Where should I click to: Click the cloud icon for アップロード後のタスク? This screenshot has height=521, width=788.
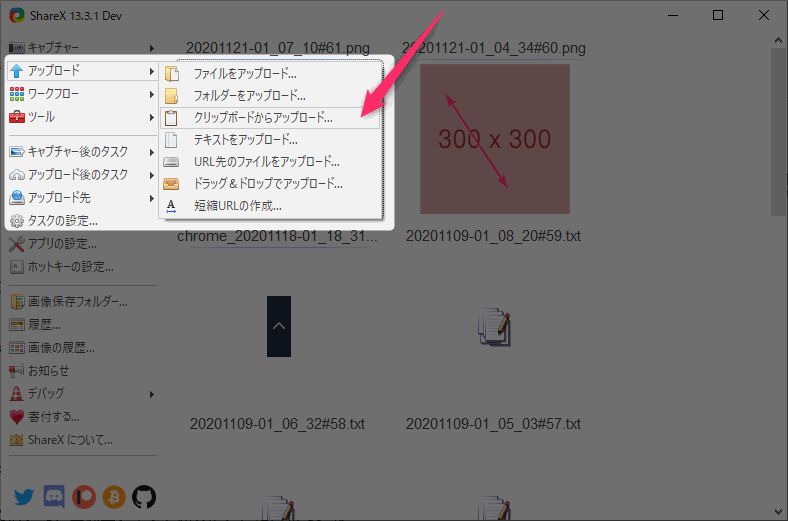pyautogui.click(x=17, y=175)
